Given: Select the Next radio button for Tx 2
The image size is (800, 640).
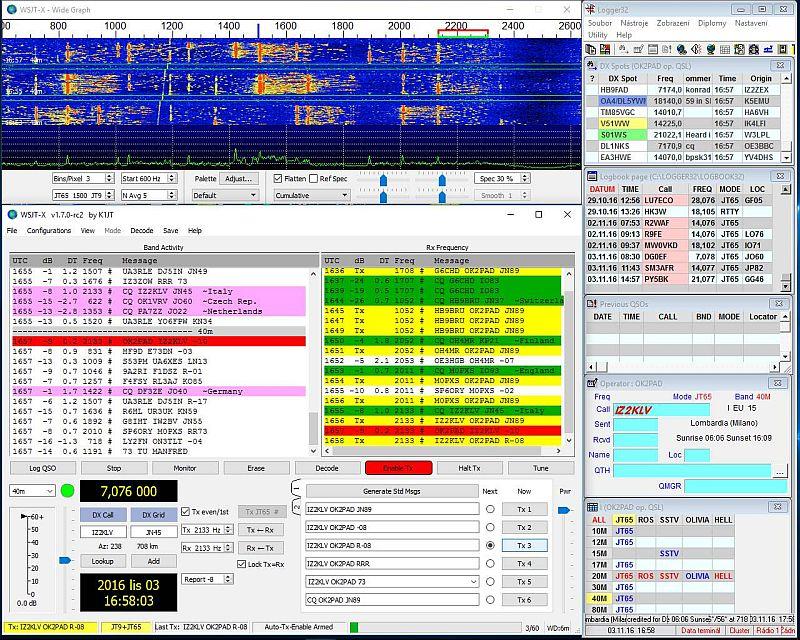Looking at the screenshot, I should click(x=490, y=527).
